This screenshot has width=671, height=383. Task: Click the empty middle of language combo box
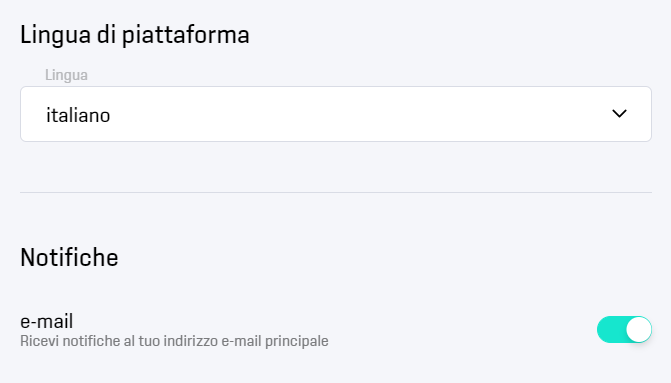pyautogui.click(x=342, y=114)
